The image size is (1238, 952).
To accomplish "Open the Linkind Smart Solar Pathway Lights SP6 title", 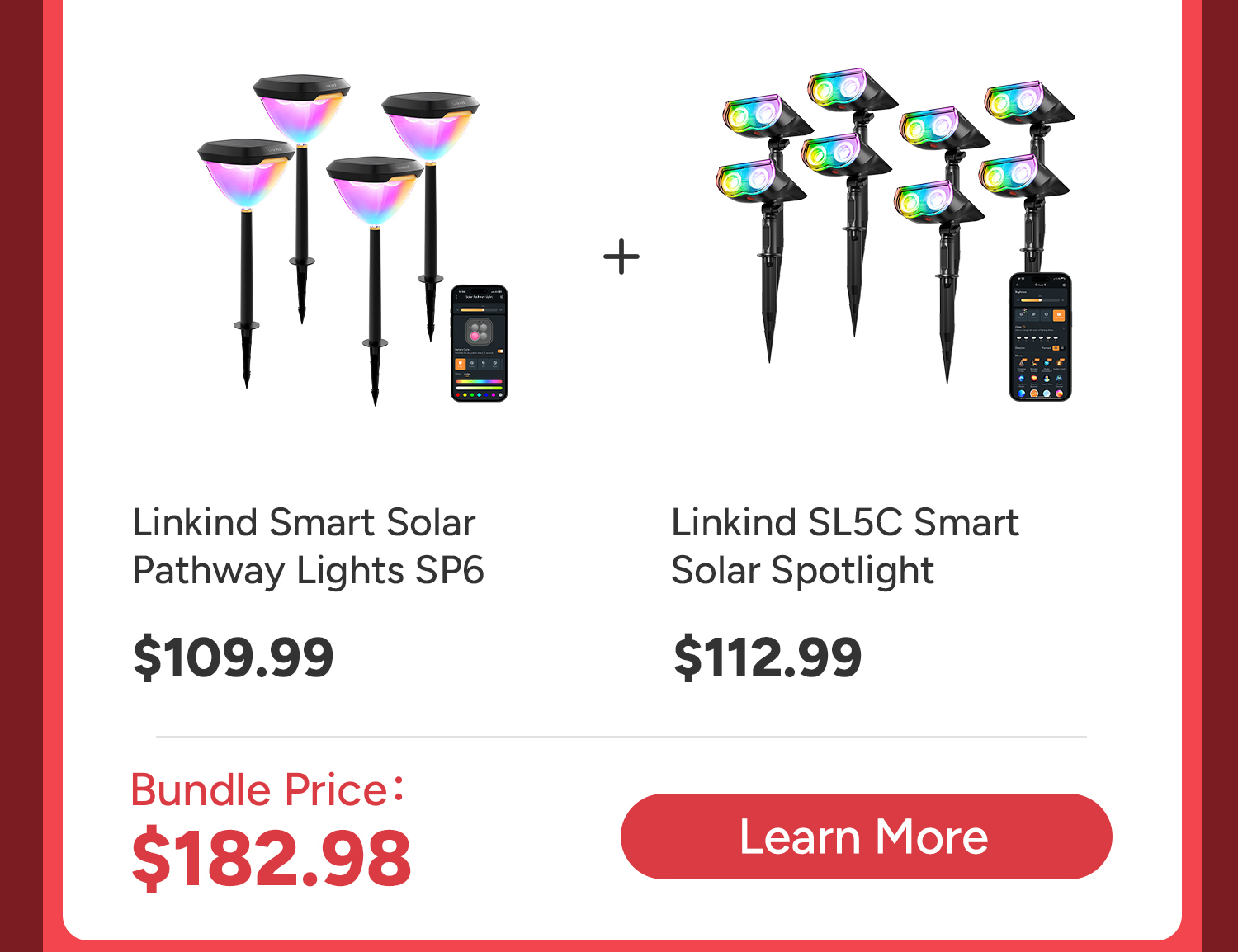I will [308, 546].
